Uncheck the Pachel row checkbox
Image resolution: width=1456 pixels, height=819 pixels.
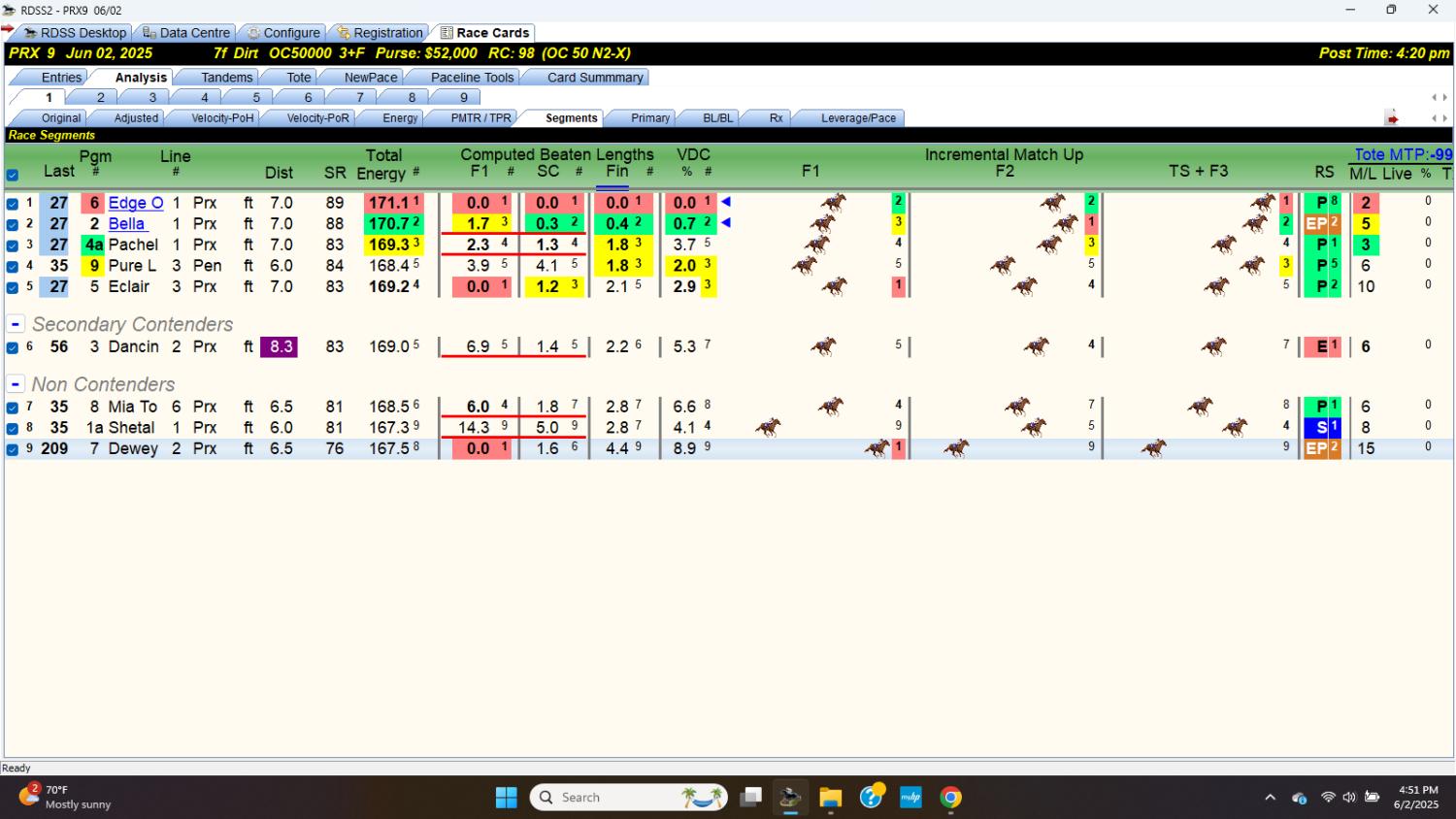(x=13, y=246)
